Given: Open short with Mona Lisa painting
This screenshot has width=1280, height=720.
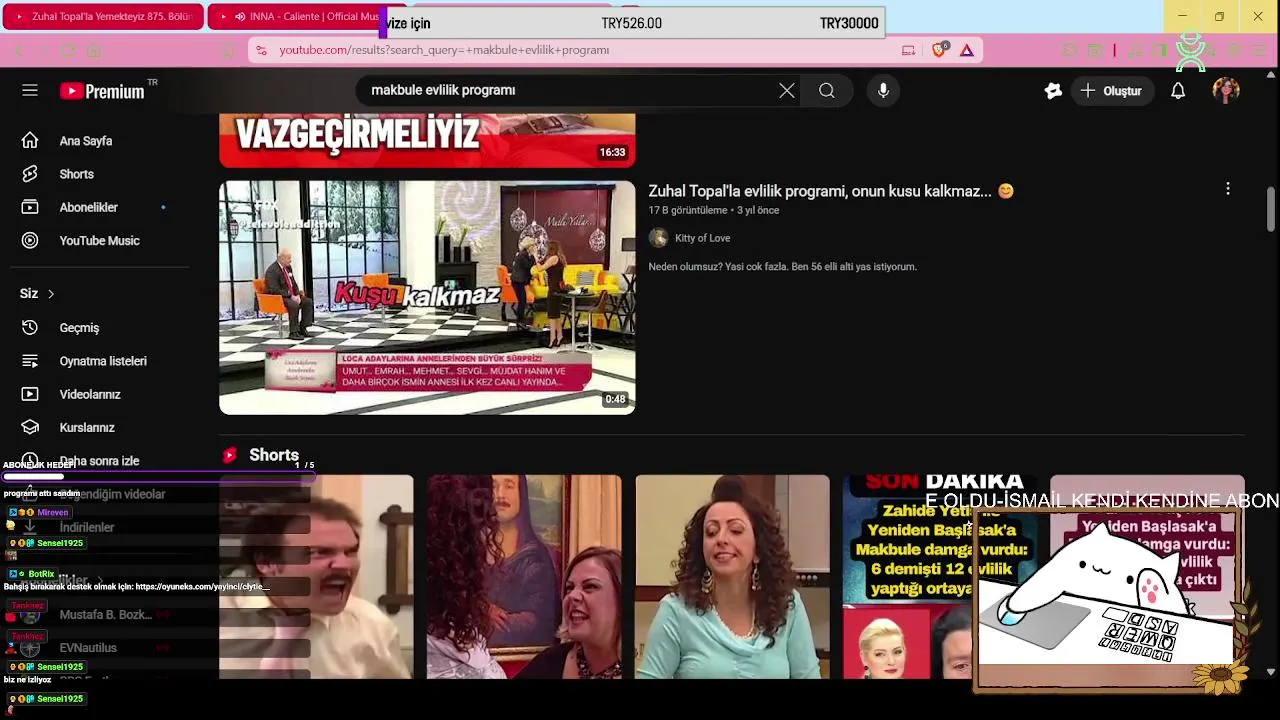Looking at the screenshot, I should [524, 577].
